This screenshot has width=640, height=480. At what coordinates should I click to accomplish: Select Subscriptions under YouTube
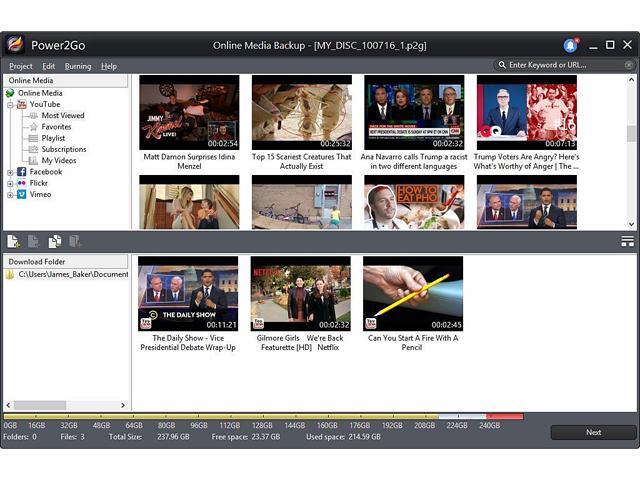pos(64,149)
